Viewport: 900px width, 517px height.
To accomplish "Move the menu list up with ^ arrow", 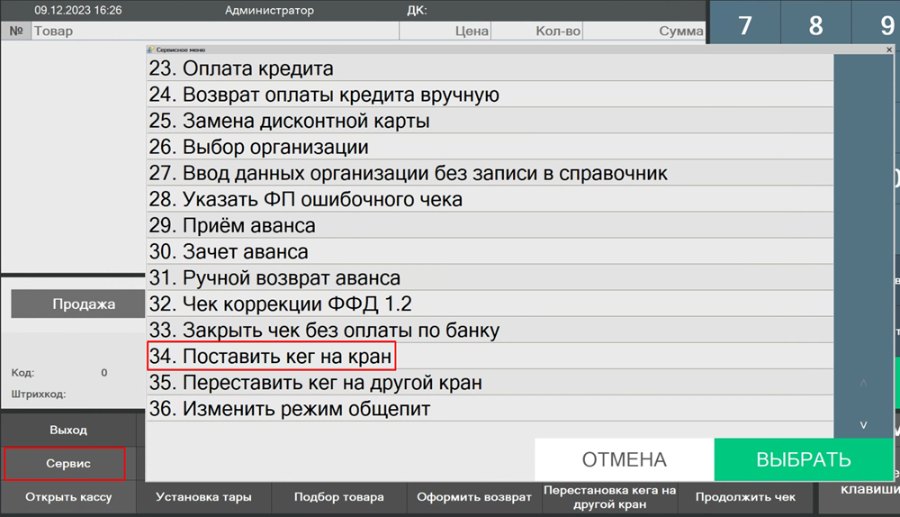I will pyautogui.click(x=863, y=383).
